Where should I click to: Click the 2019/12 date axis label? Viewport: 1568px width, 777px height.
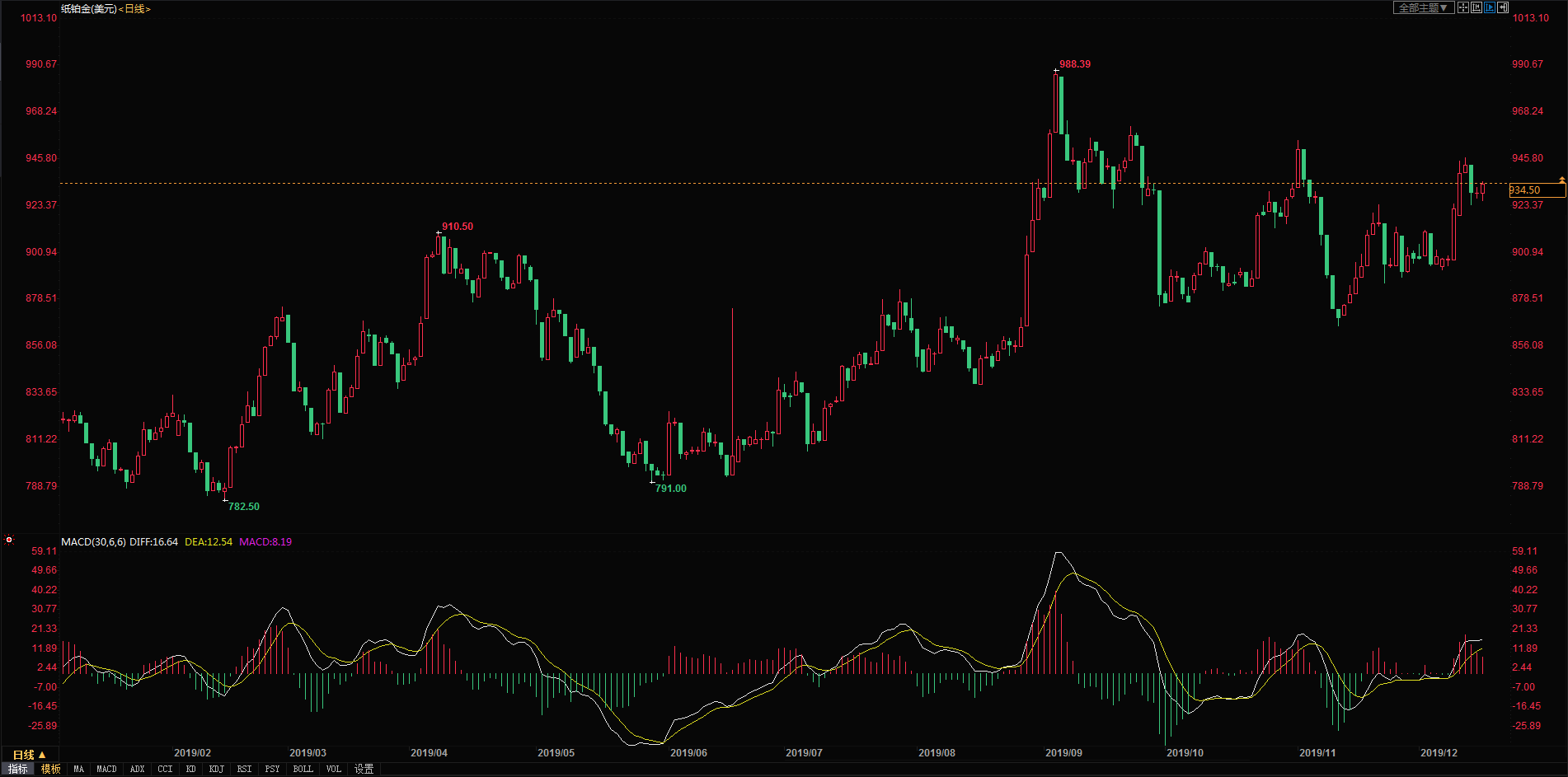click(1439, 752)
